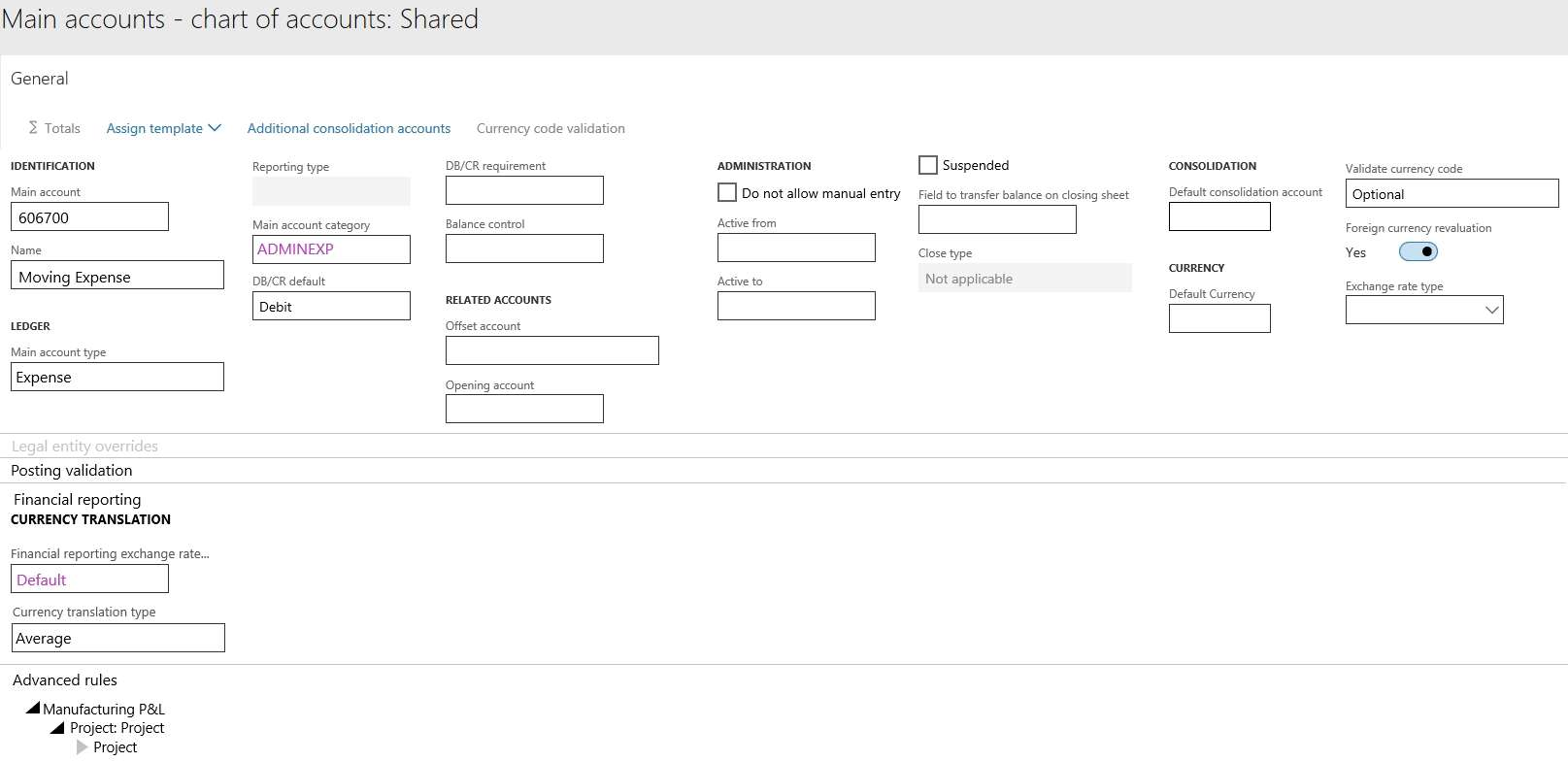
Task: Enable Do not allow manual entry
Action: (x=727, y=193)
